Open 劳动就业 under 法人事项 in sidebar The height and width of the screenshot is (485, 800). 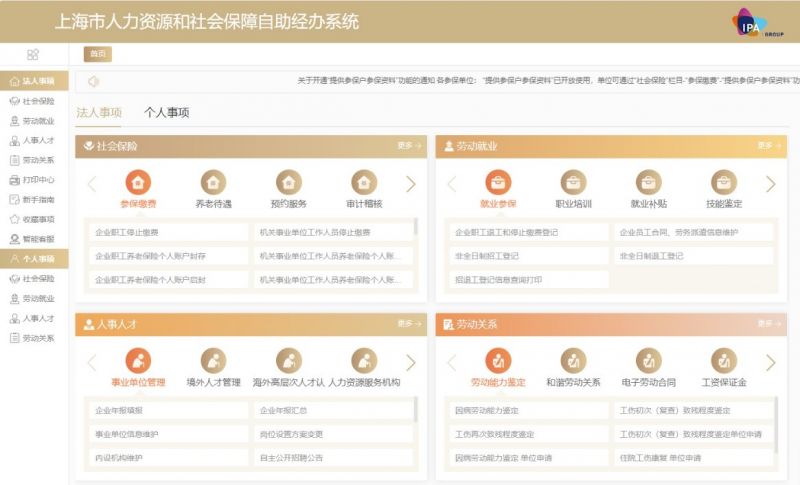point(32,121)
